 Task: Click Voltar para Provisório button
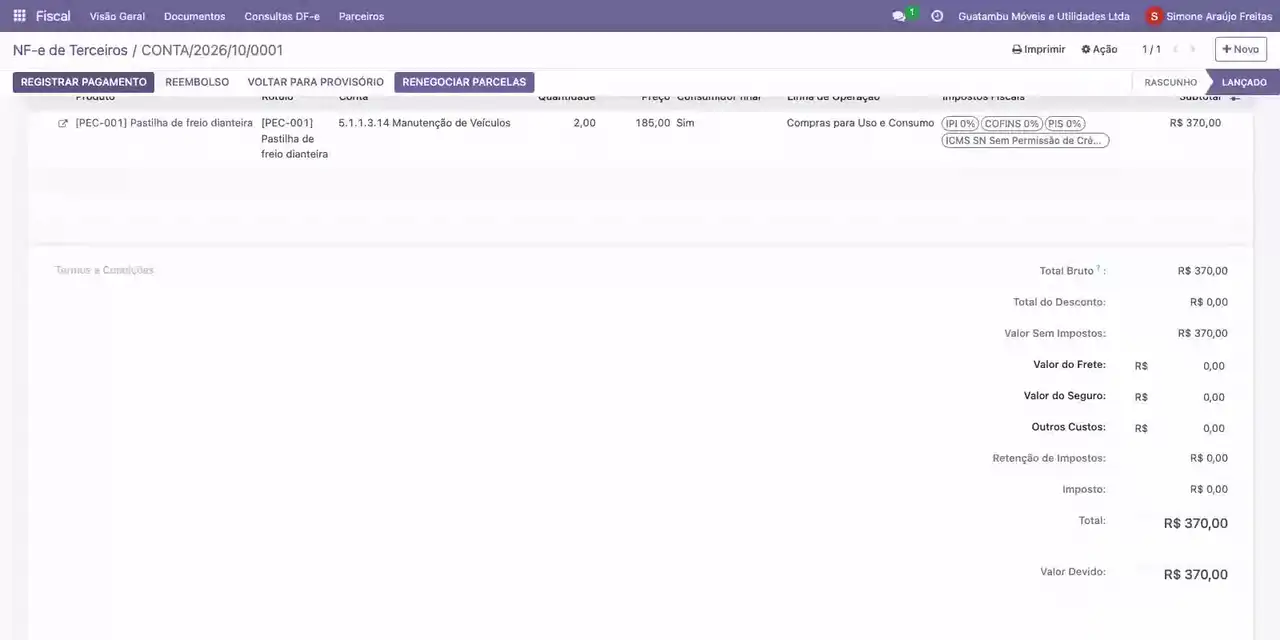click(315, 82)
